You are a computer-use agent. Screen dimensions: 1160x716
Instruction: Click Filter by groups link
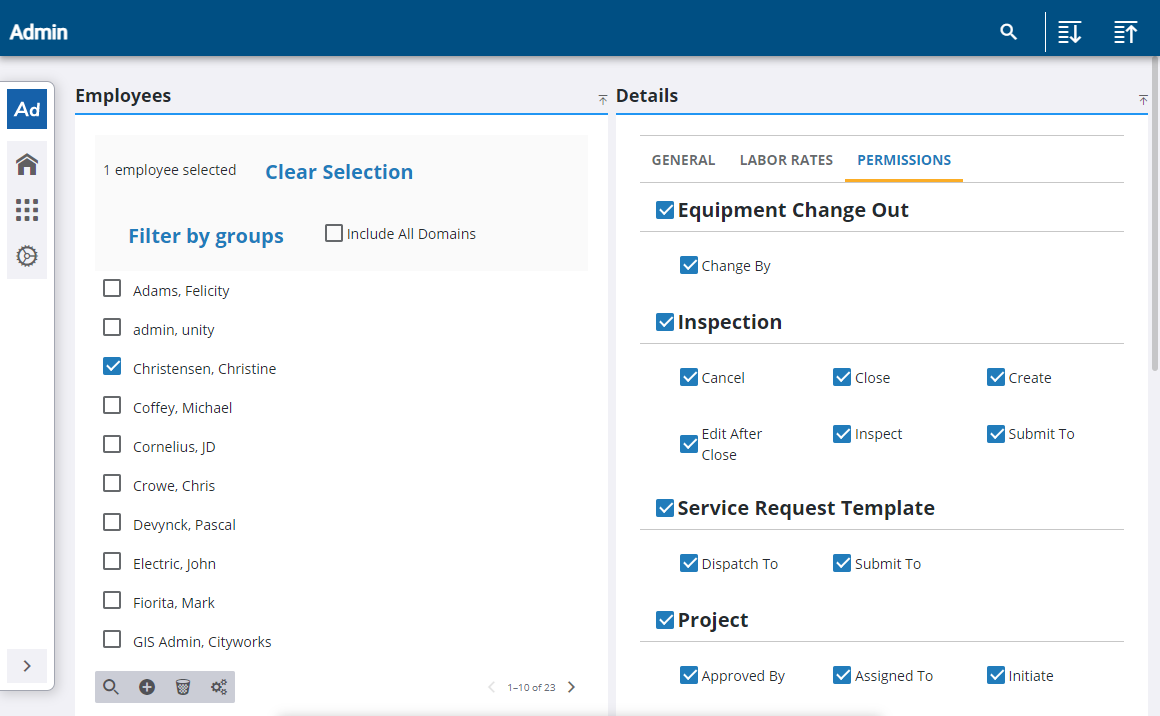[x=206, y=236]
